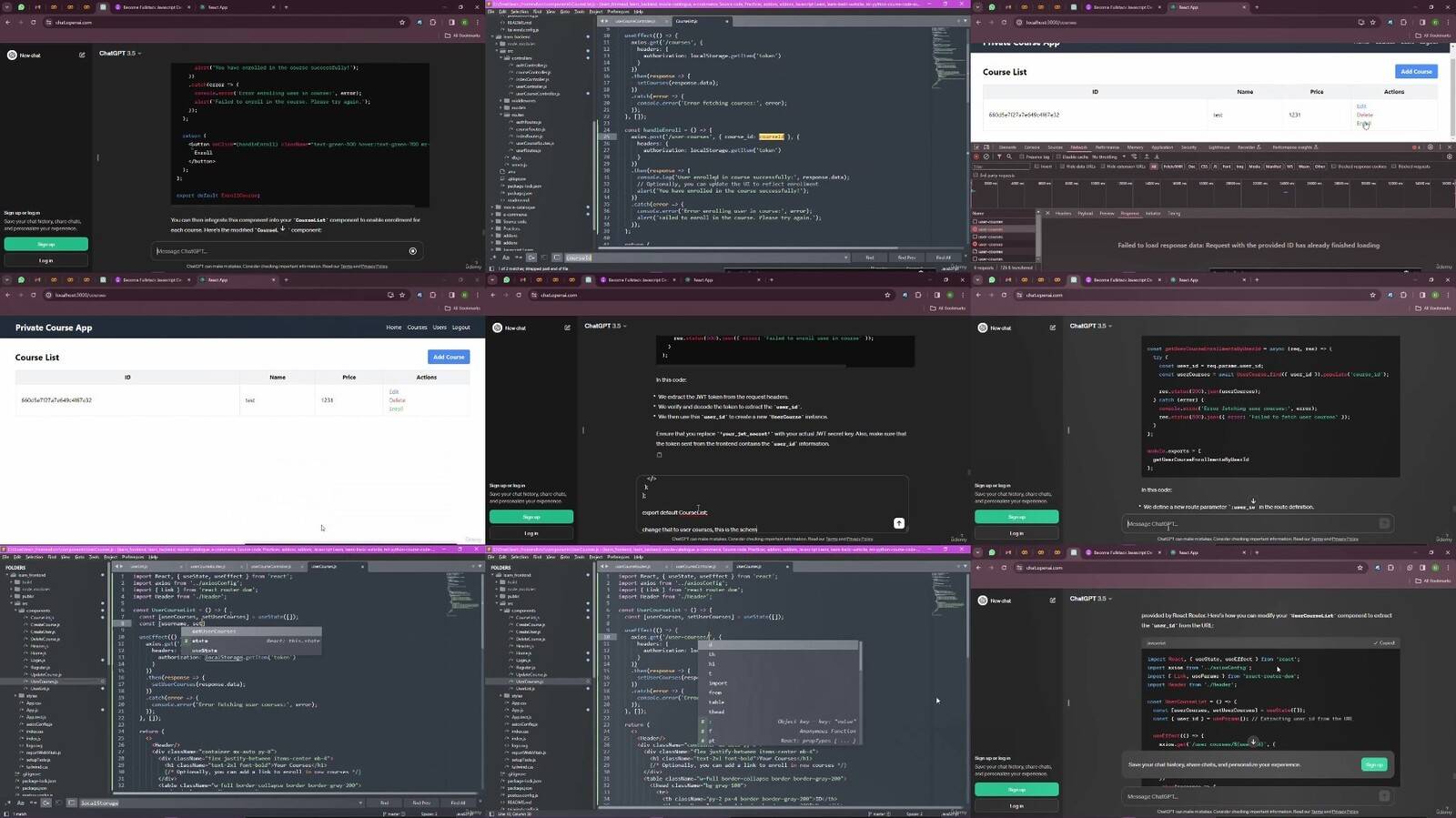The width and height of the screenshot is (1456, 818).
Task: Click the ChatGPT logo beside New chat above typed prompt
Action: 497,328
